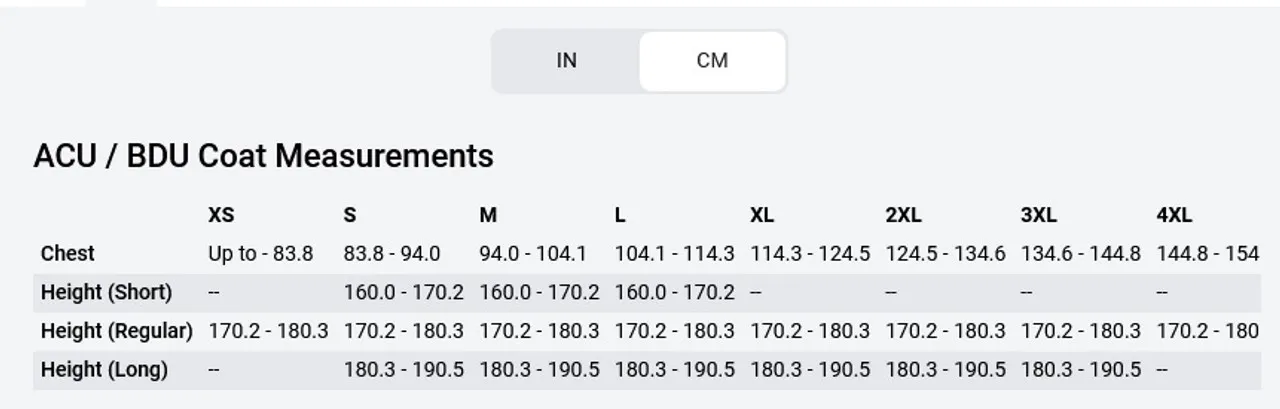Select the 4XL size column header
This screenshot has width=1280, height=409.
click(1174, 215)
